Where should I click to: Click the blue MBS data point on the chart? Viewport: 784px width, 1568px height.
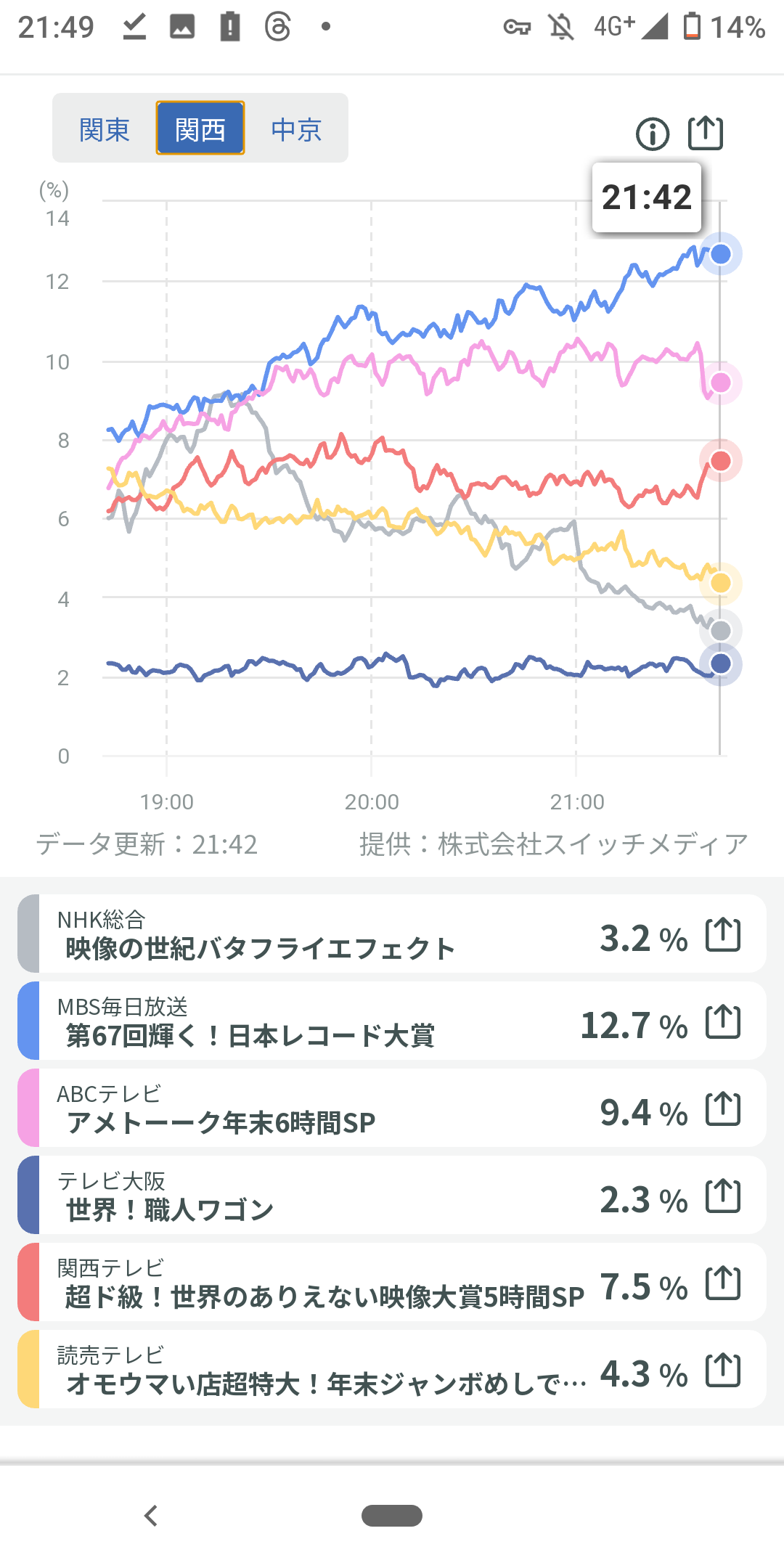(720, 254)
